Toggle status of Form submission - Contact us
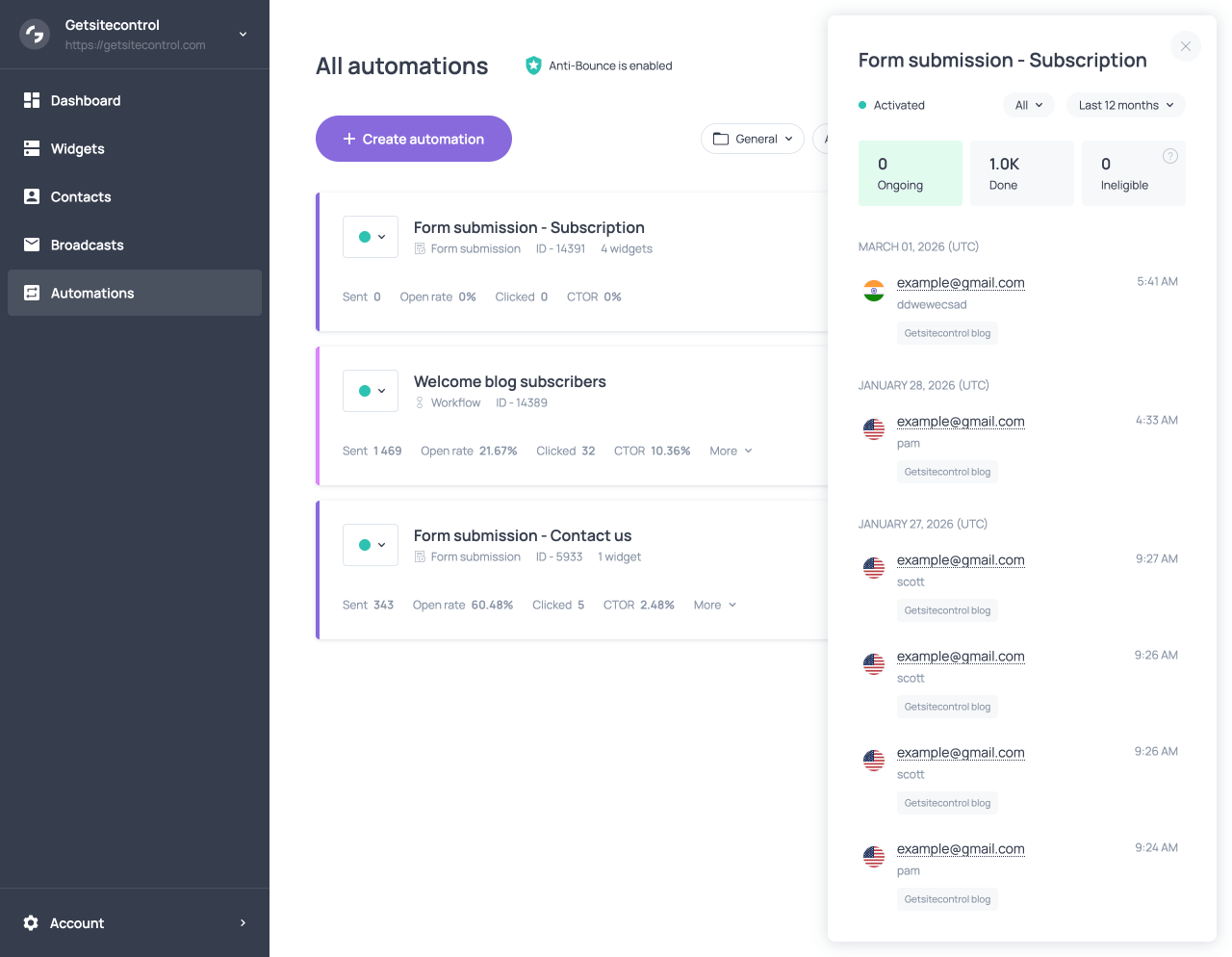 click(x=371, y=545)
